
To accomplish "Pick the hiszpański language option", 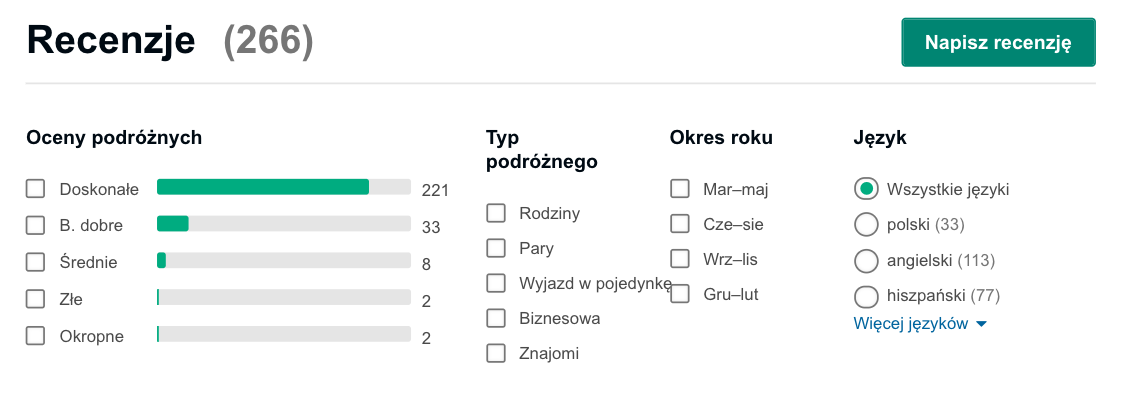I will pos(866,296).
